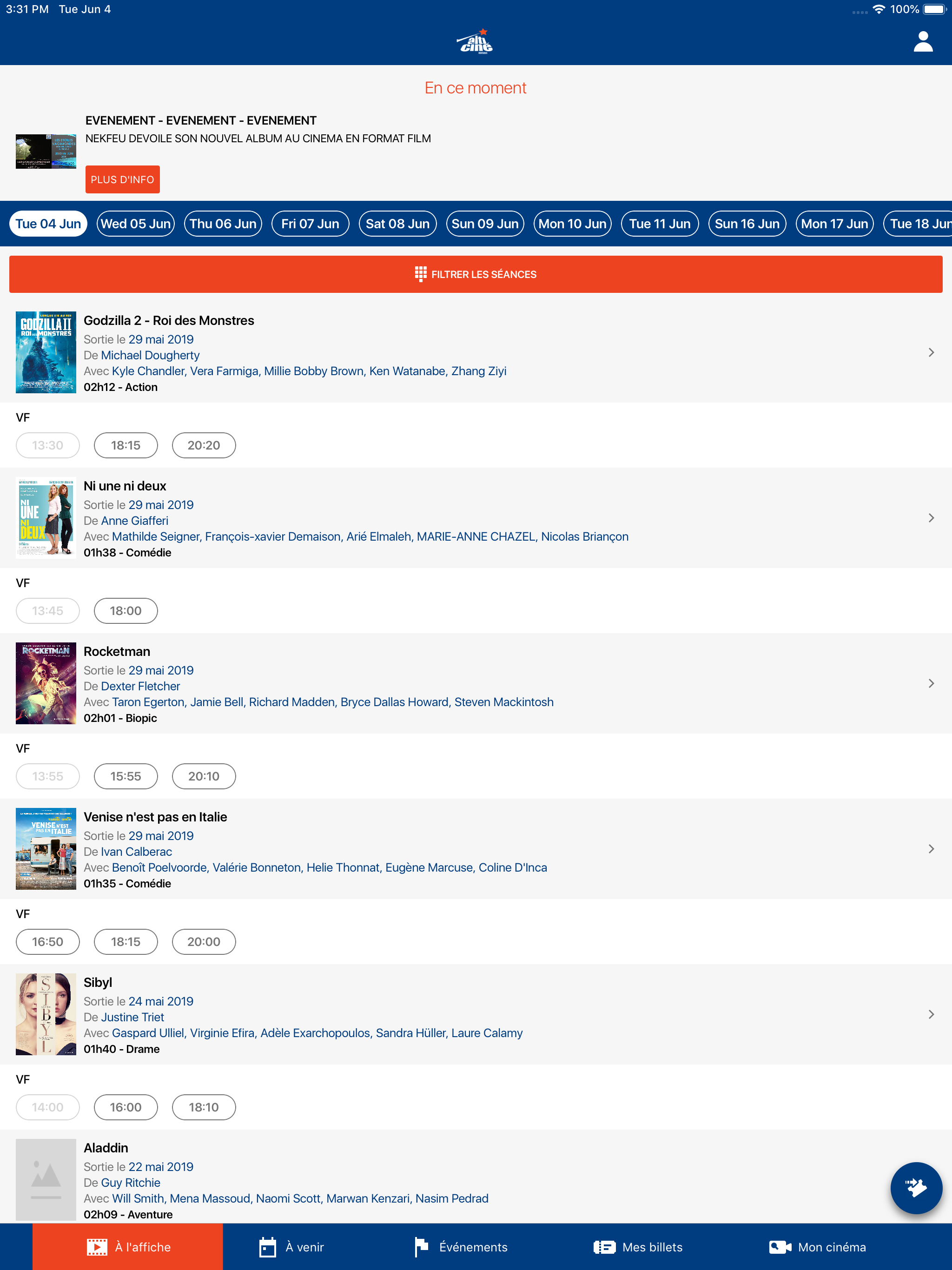The image size is (952, 1270).
Task: Select the Wed 05 Jun date
Action: [x=136, y=223]
